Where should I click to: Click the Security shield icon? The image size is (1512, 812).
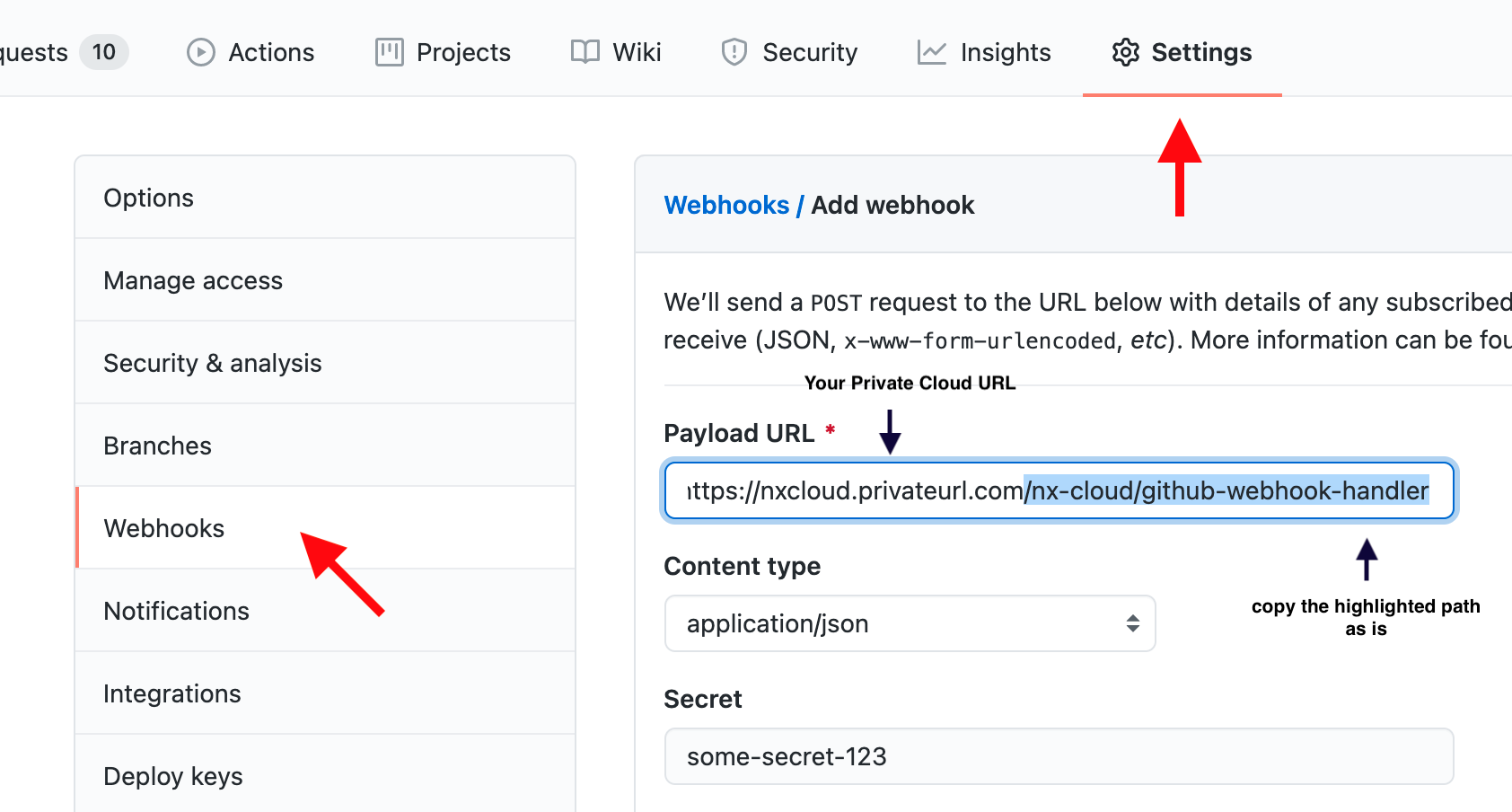(734, 52)
